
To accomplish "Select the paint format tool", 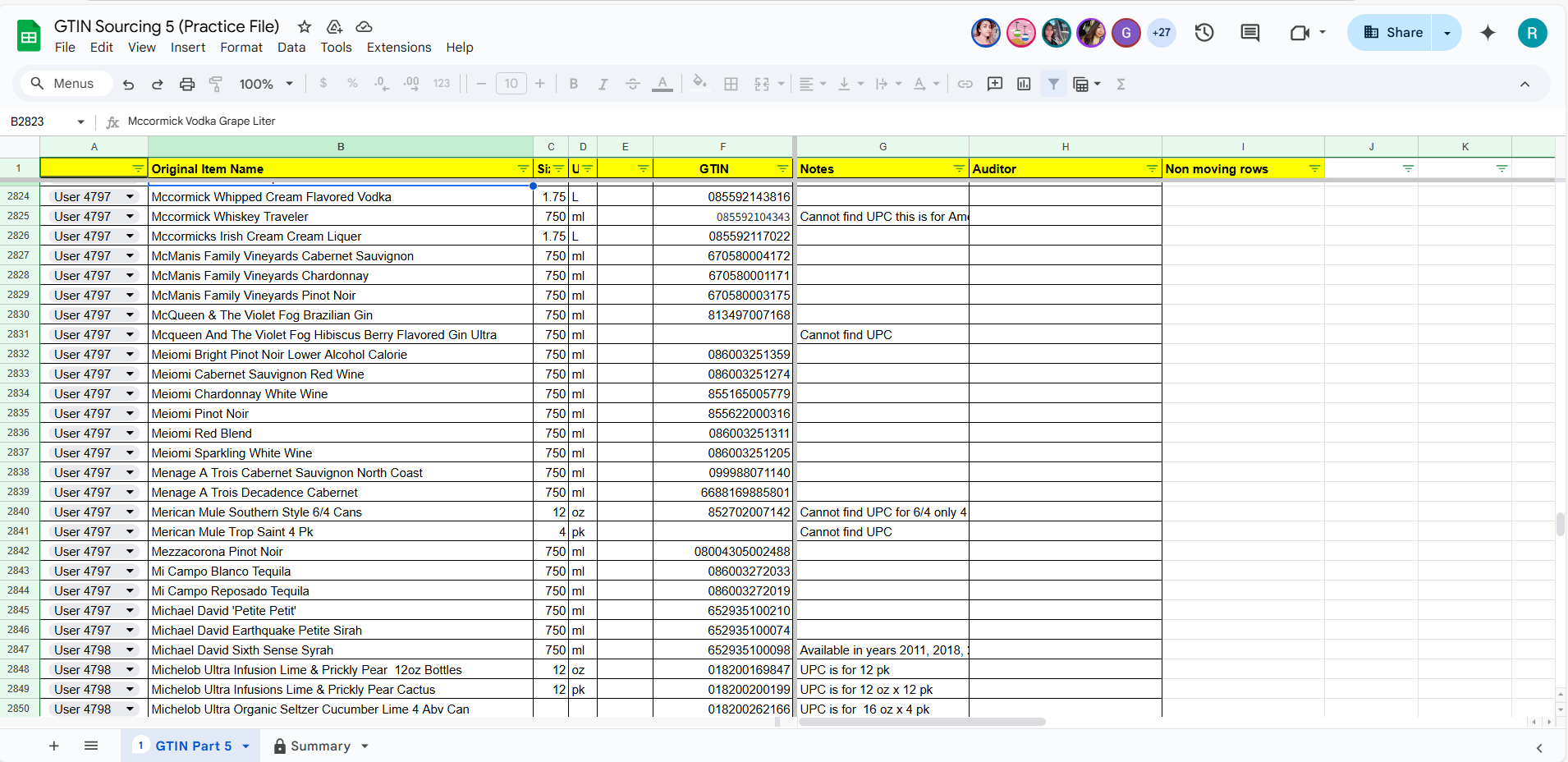I will [216, 84].
